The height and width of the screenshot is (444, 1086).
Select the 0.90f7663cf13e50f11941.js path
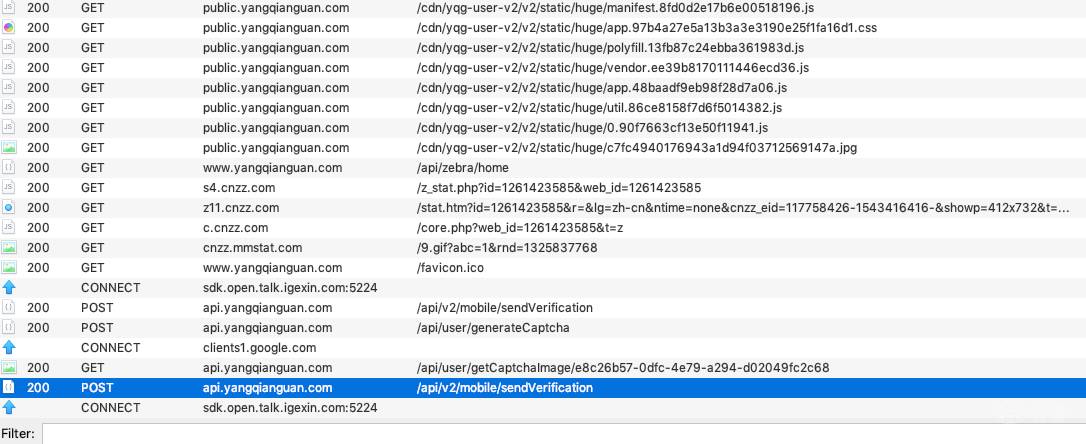[591, 128]
